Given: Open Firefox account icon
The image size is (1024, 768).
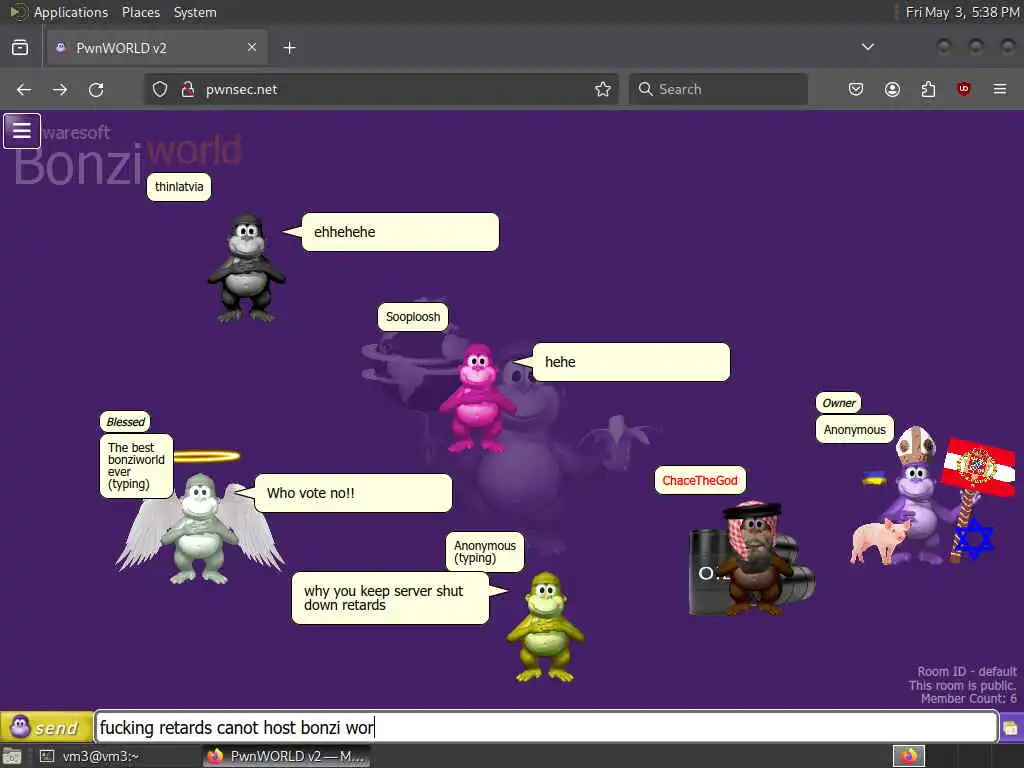Looking at the screenshot, I should (892, 89).
